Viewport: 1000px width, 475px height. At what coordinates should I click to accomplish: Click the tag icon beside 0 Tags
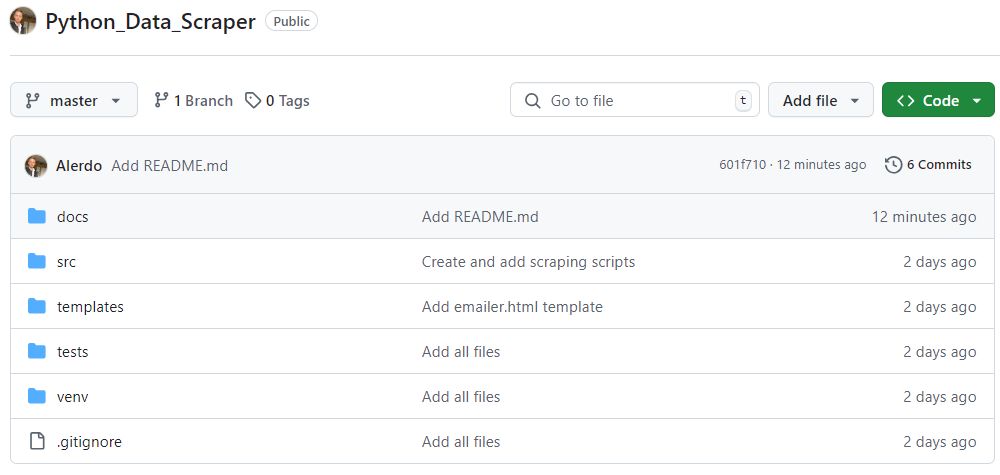253,101
